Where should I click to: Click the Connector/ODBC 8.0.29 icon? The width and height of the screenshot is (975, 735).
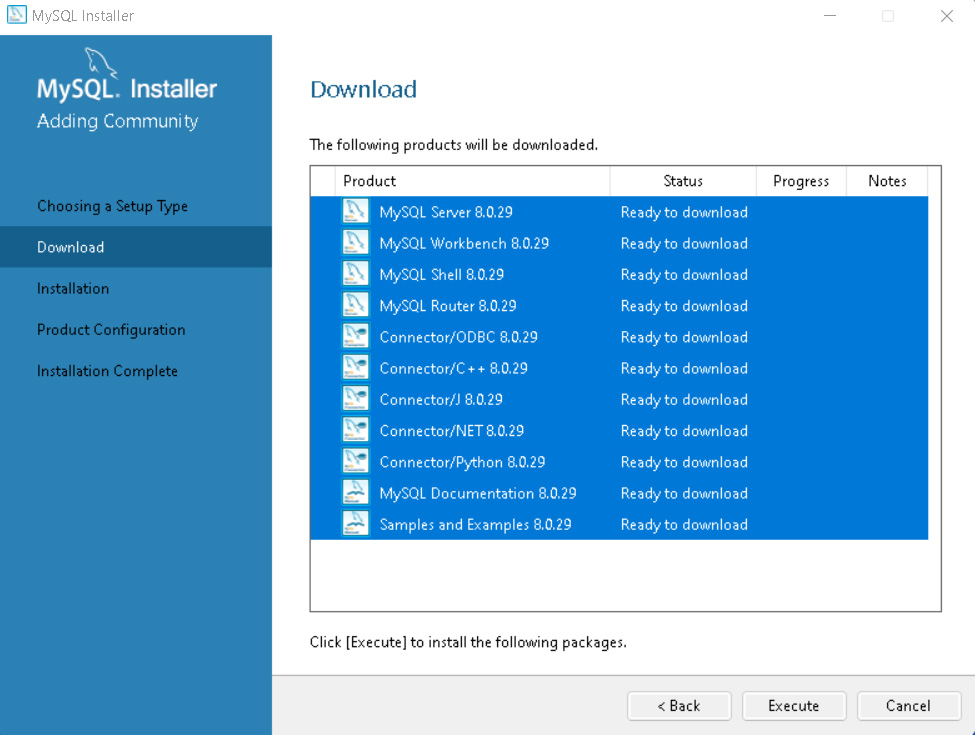click(x=356, y=336)
